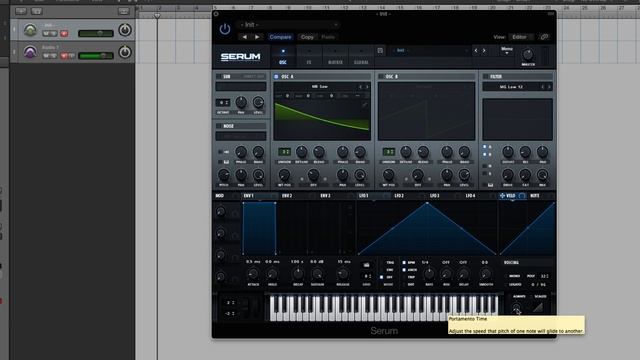Click the envelope release knob
640x360 pixels.
click(343, 274)
